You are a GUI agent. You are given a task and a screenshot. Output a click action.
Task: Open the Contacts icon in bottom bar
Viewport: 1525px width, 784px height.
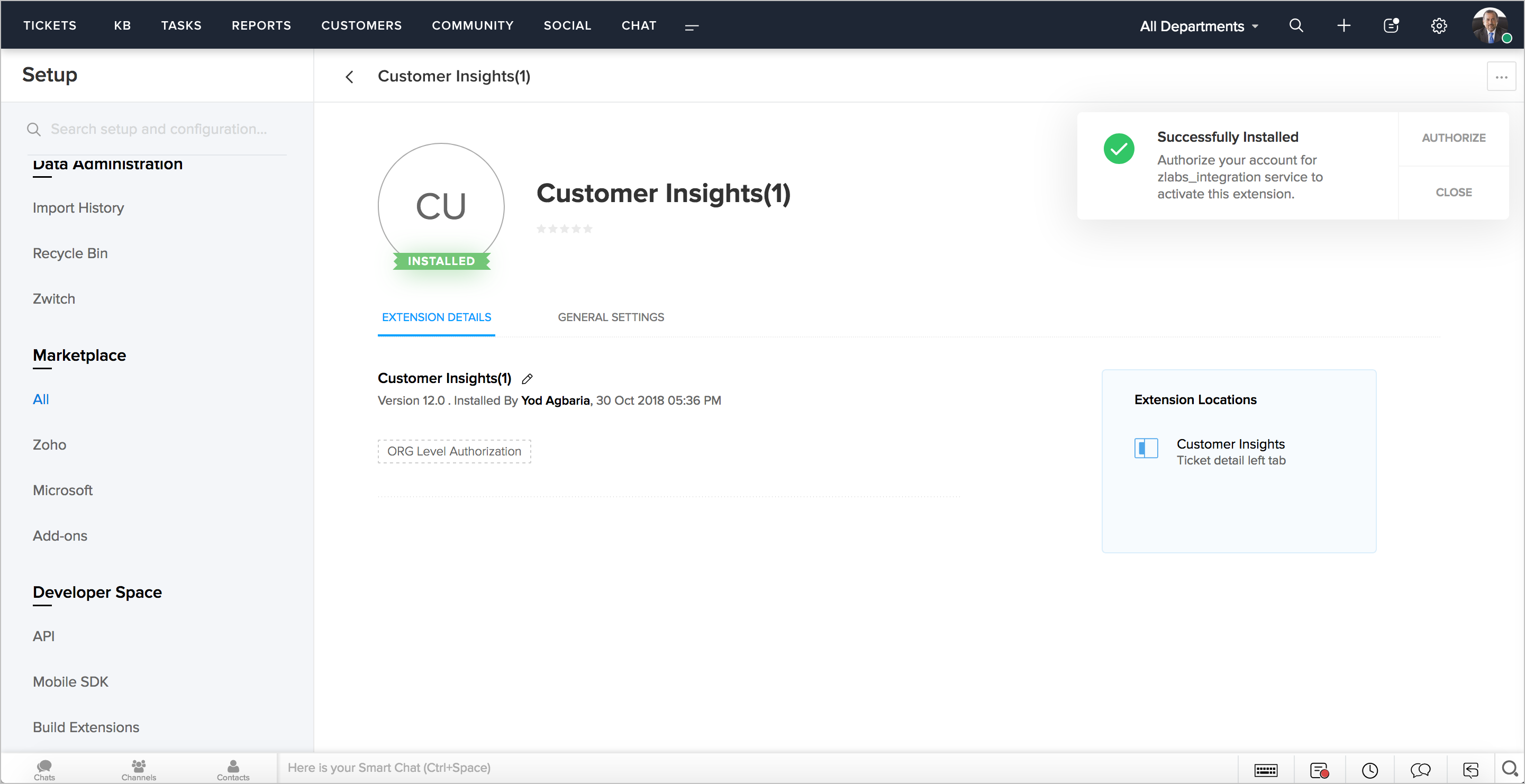(x=233, y=769)
